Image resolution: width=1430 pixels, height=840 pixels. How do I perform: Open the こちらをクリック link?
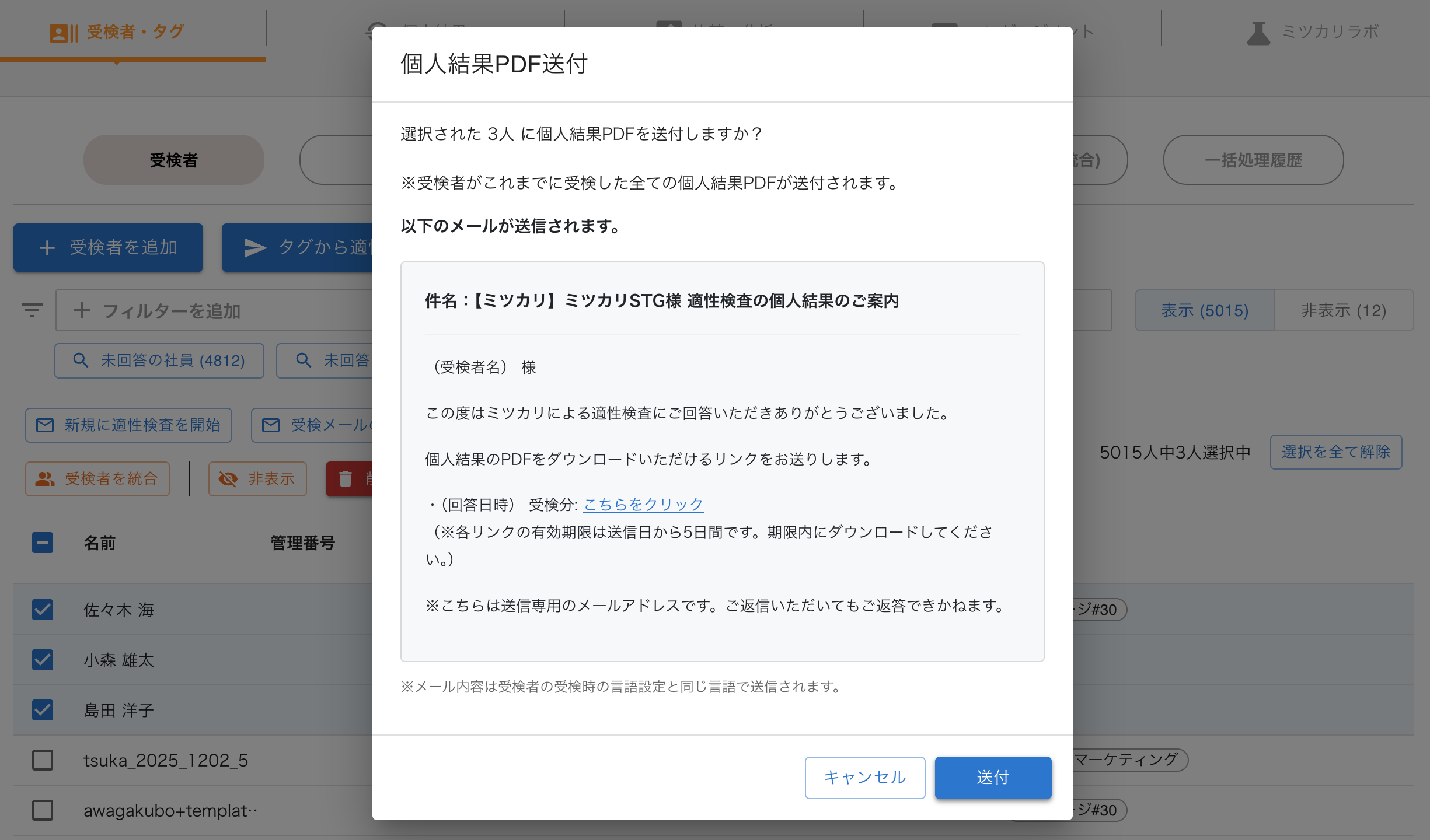click(643, 504)
